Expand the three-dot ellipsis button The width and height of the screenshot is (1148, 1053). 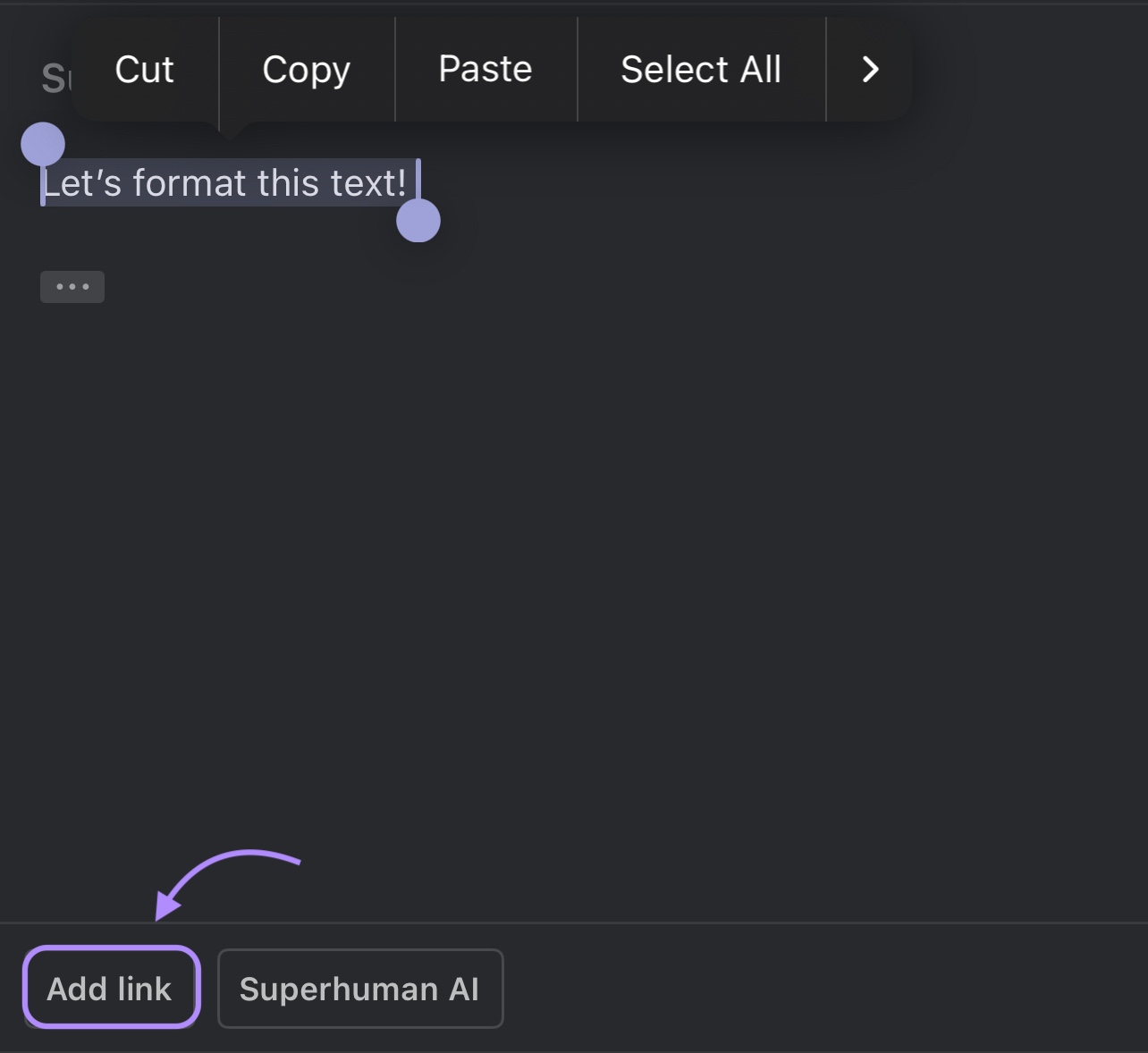tap(72, 287)
